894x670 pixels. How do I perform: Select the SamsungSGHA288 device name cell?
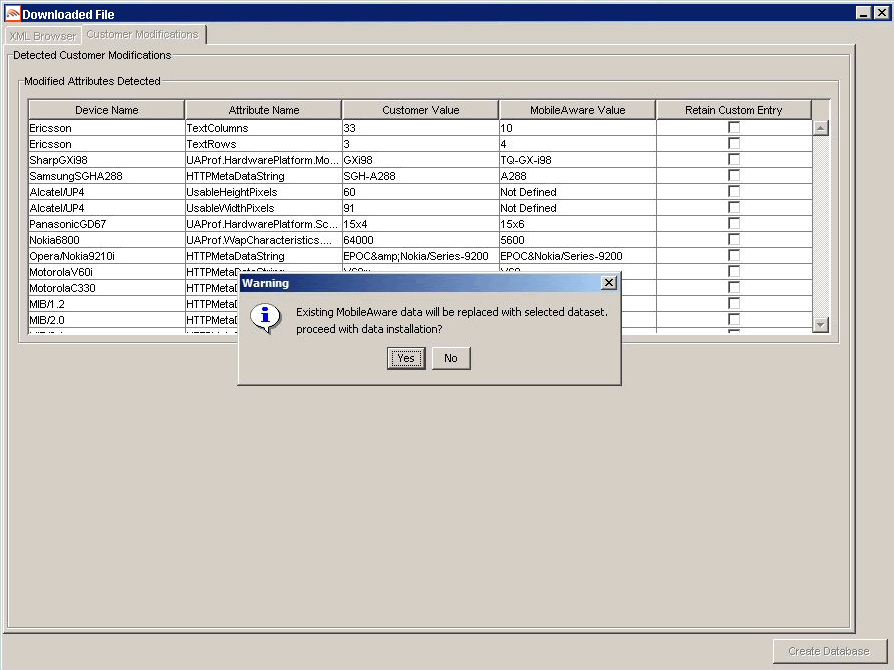point(107,176)
